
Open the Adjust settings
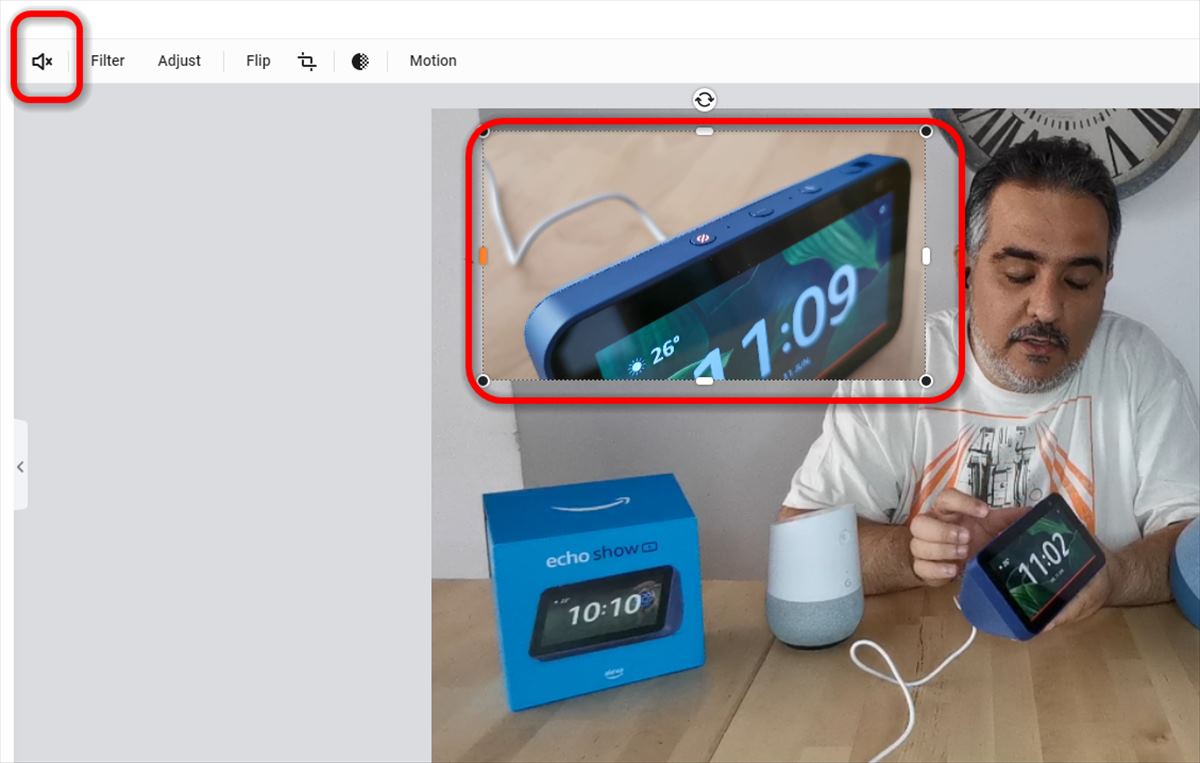pyautogui.click(x=179, y=61)
